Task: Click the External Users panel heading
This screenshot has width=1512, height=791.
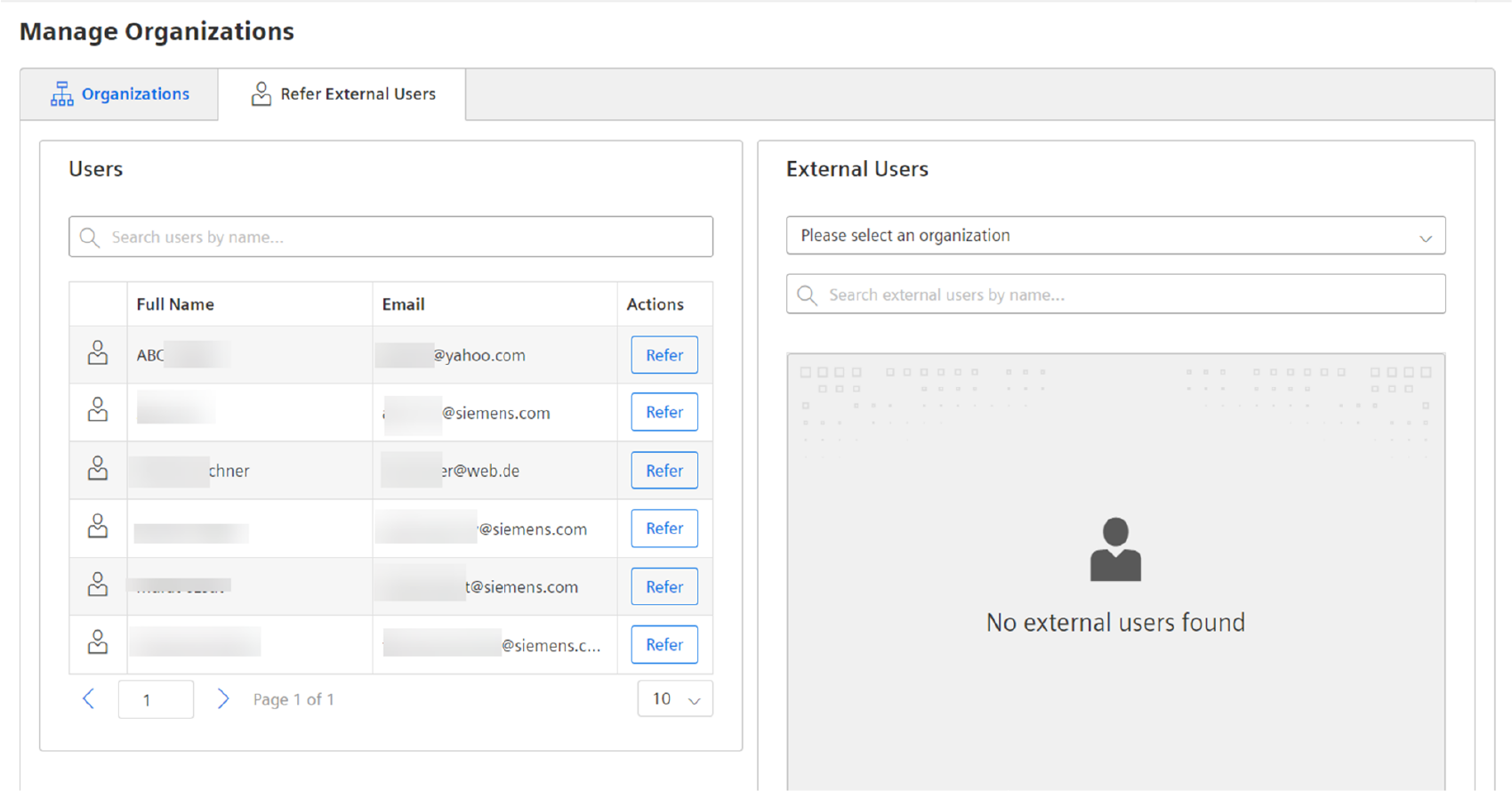Action: (x=857, y=169)
